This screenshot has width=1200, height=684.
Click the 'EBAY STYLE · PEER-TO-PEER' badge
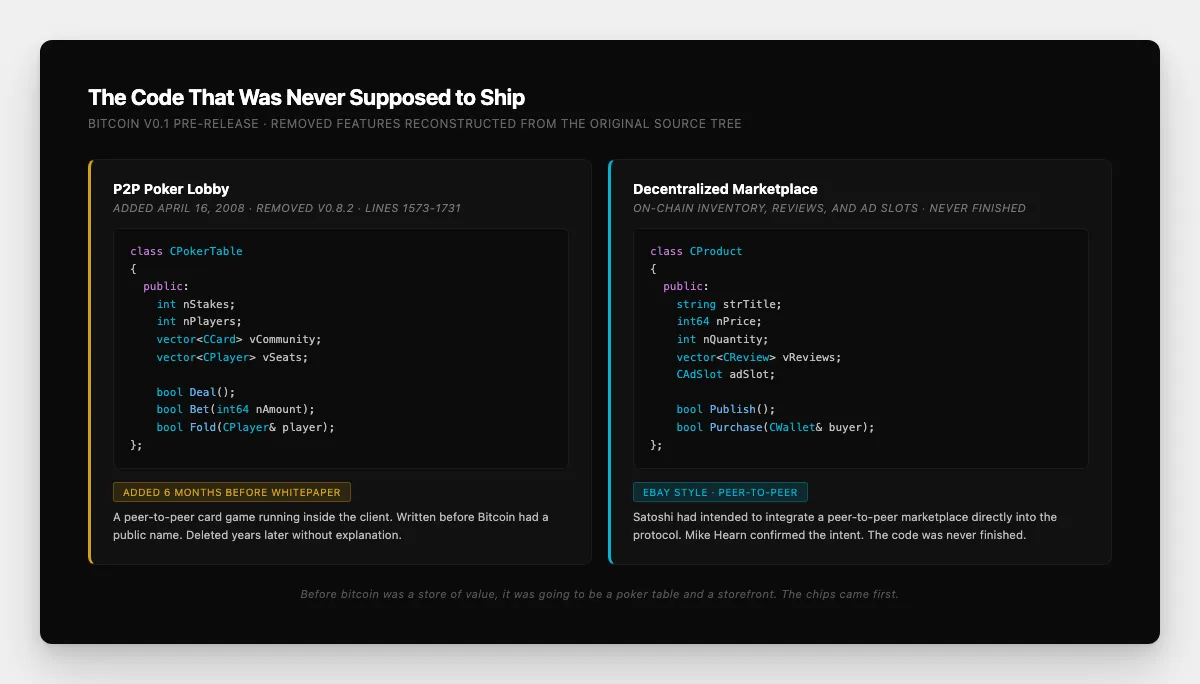click(720, 492)
